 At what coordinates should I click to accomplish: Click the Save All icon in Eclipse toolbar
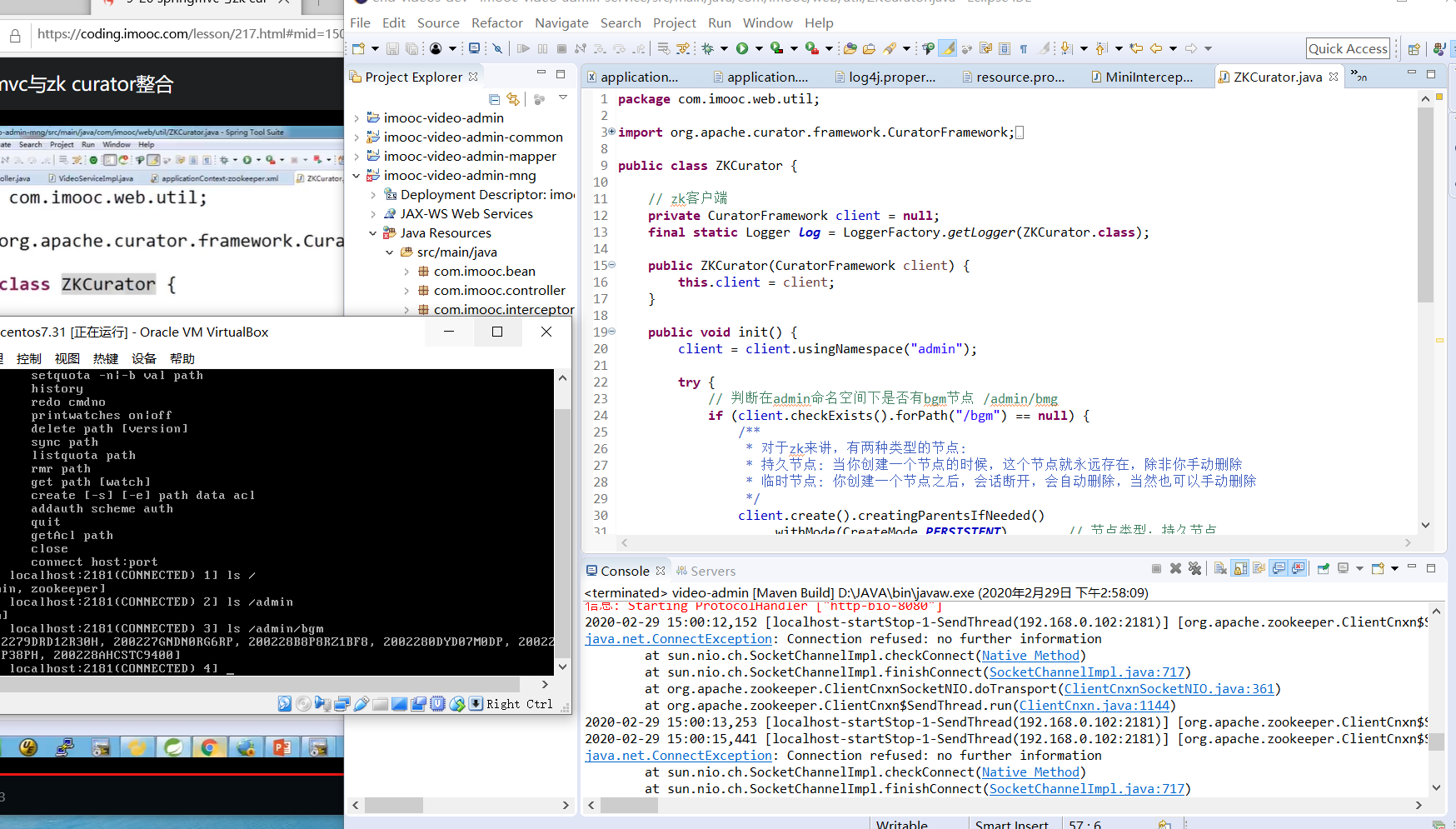[411, 48]
